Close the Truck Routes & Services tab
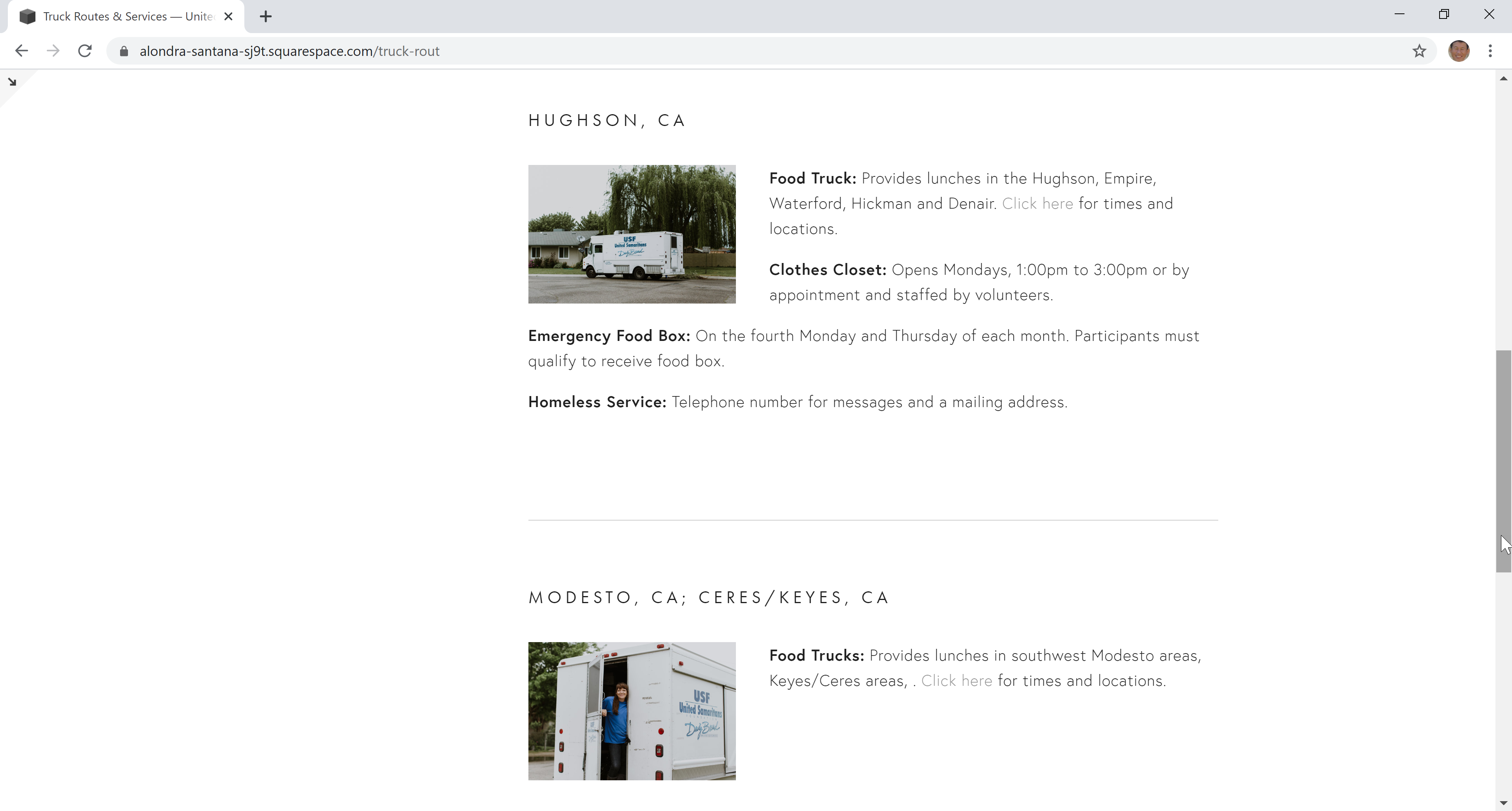 click(229, 17)
